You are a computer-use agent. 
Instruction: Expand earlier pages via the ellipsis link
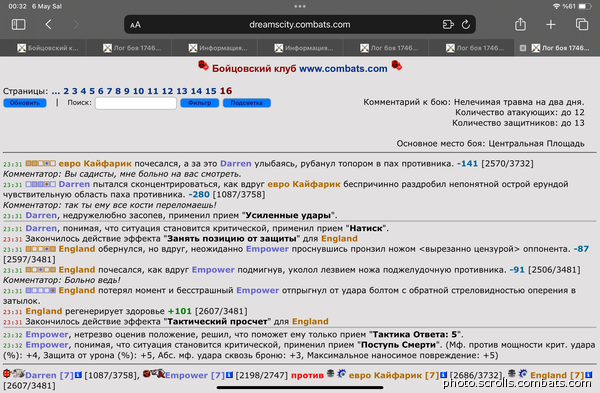[x=56, y=91]
